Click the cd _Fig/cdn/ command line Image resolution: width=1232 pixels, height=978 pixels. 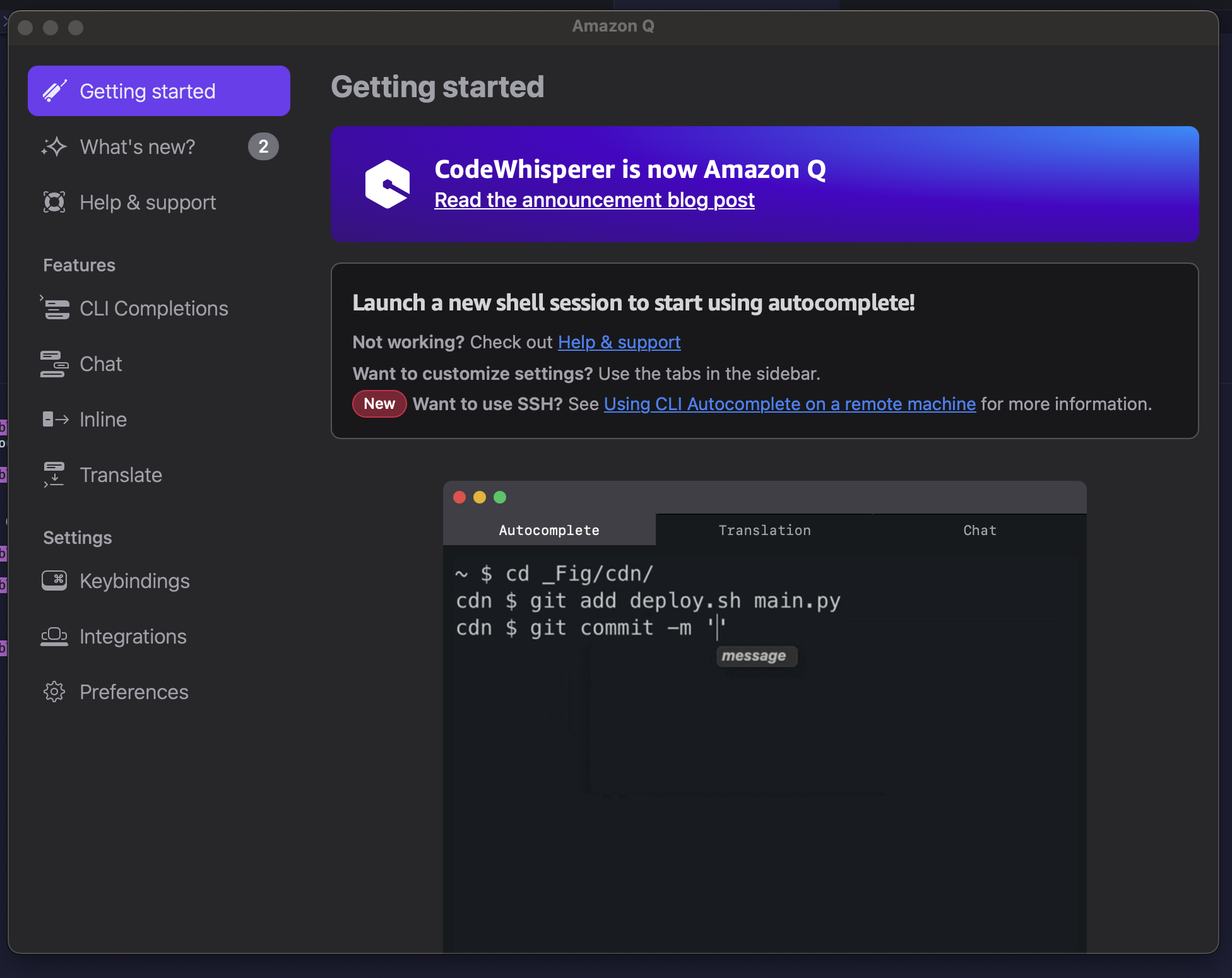coord(554,574)
